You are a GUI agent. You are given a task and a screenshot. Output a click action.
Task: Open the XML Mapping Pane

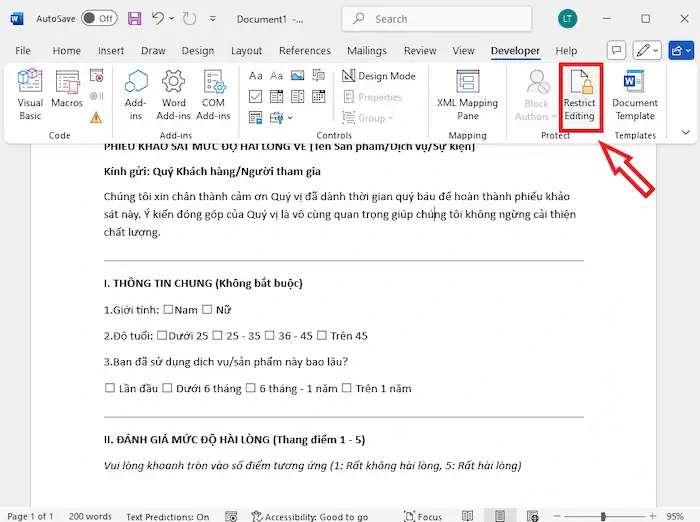(467, 95)
